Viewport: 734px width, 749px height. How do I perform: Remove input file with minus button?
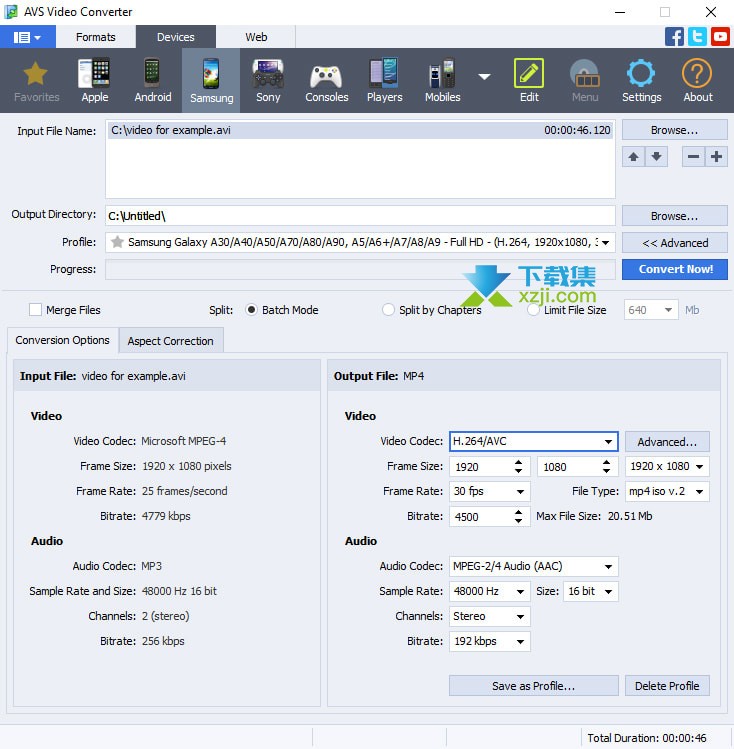click(693, 157)
